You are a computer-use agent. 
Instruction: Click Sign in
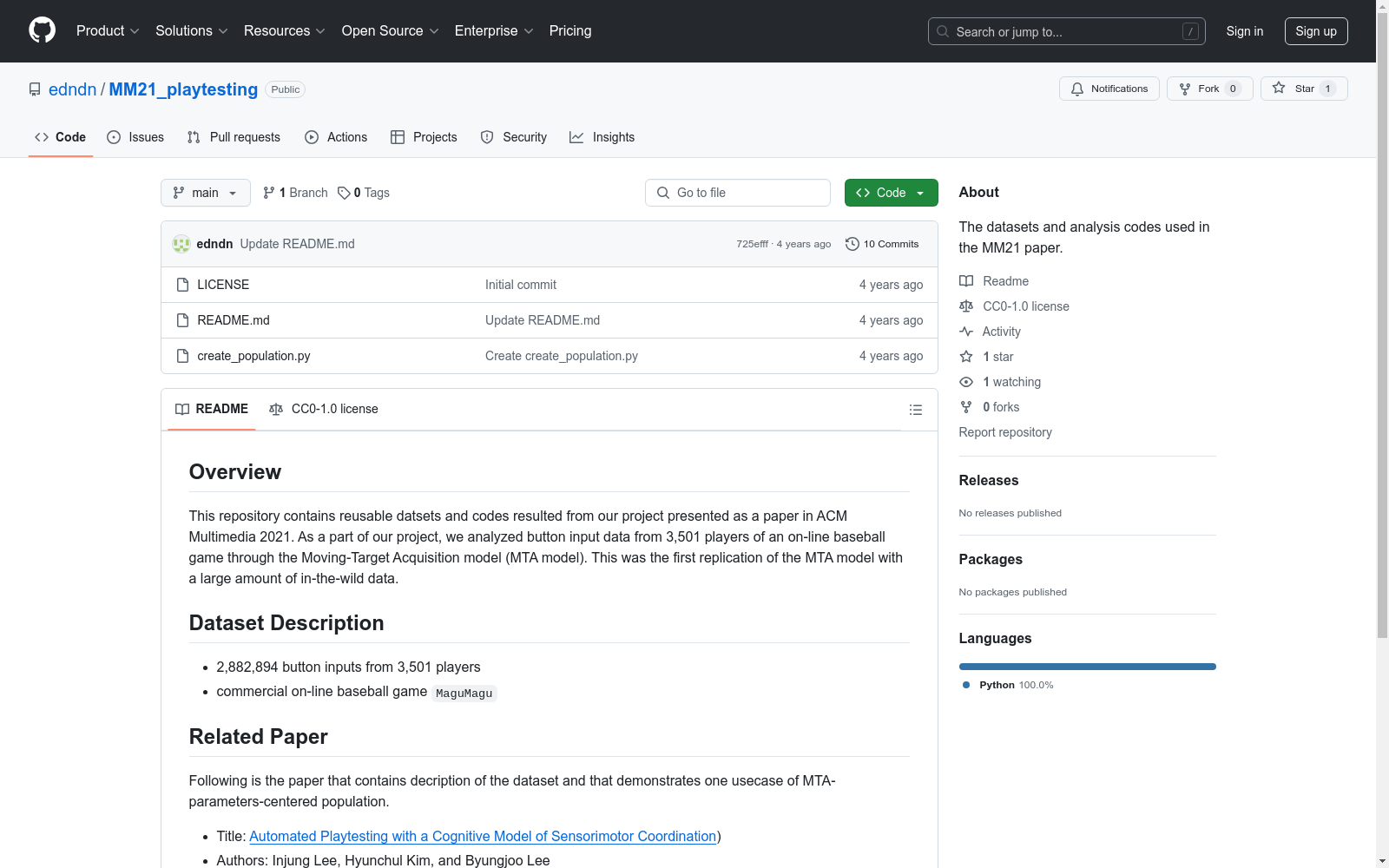[x=1245, y=31]
